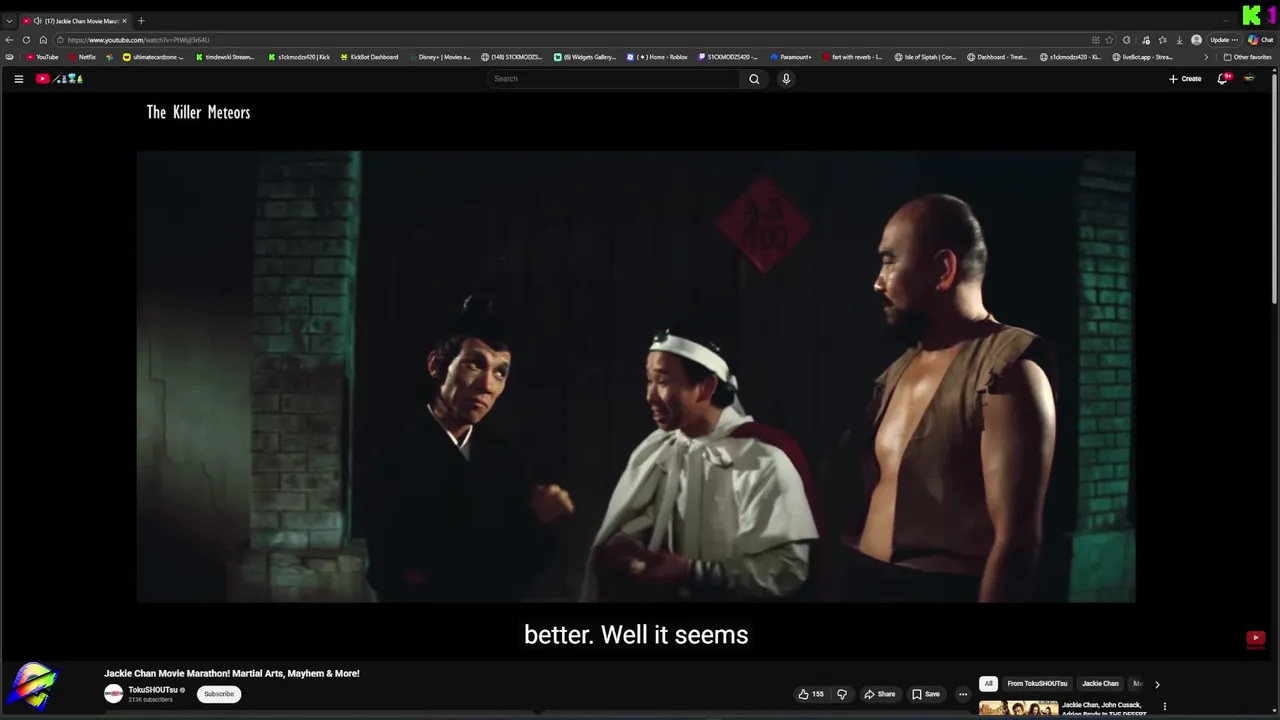
Task: Open Disney+ Movies bookmark
Action: 440,57
